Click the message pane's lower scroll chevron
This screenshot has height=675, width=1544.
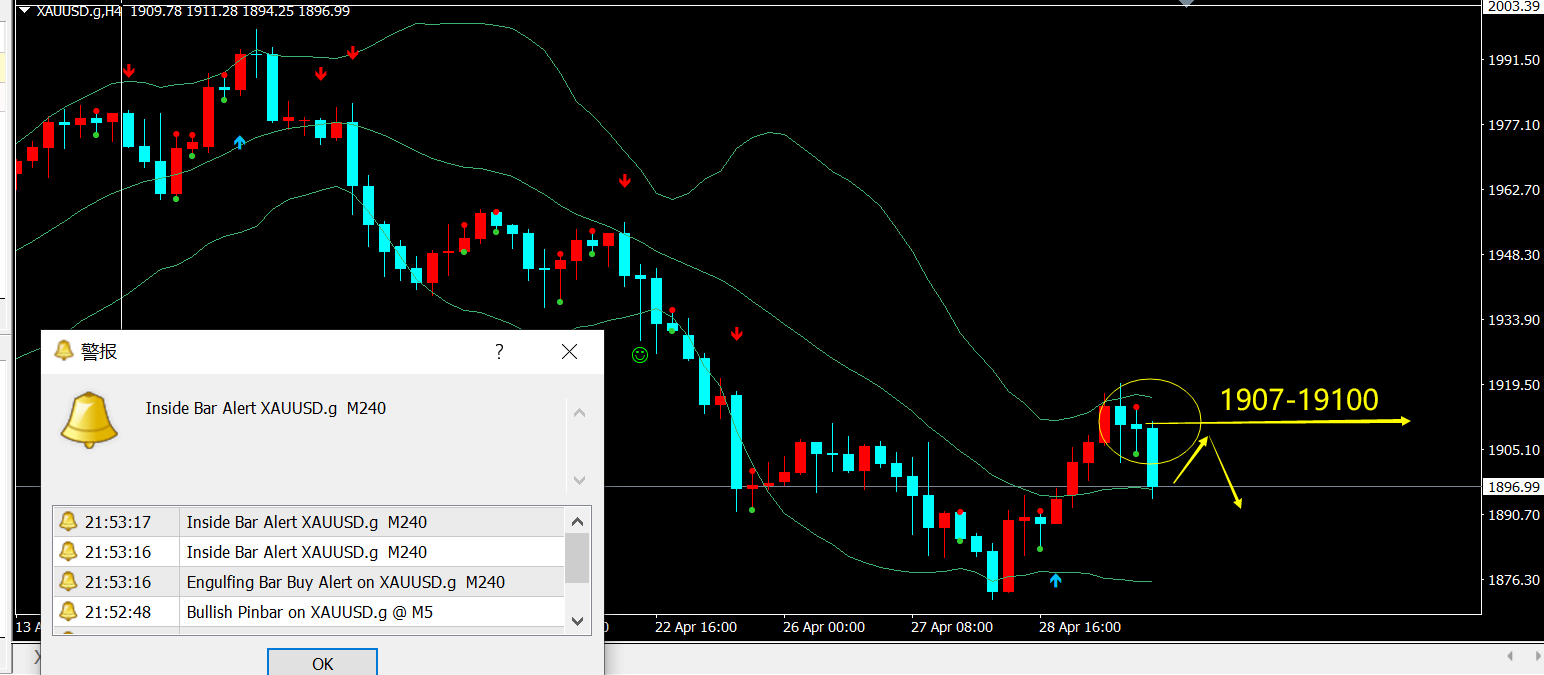click(579, 481)
